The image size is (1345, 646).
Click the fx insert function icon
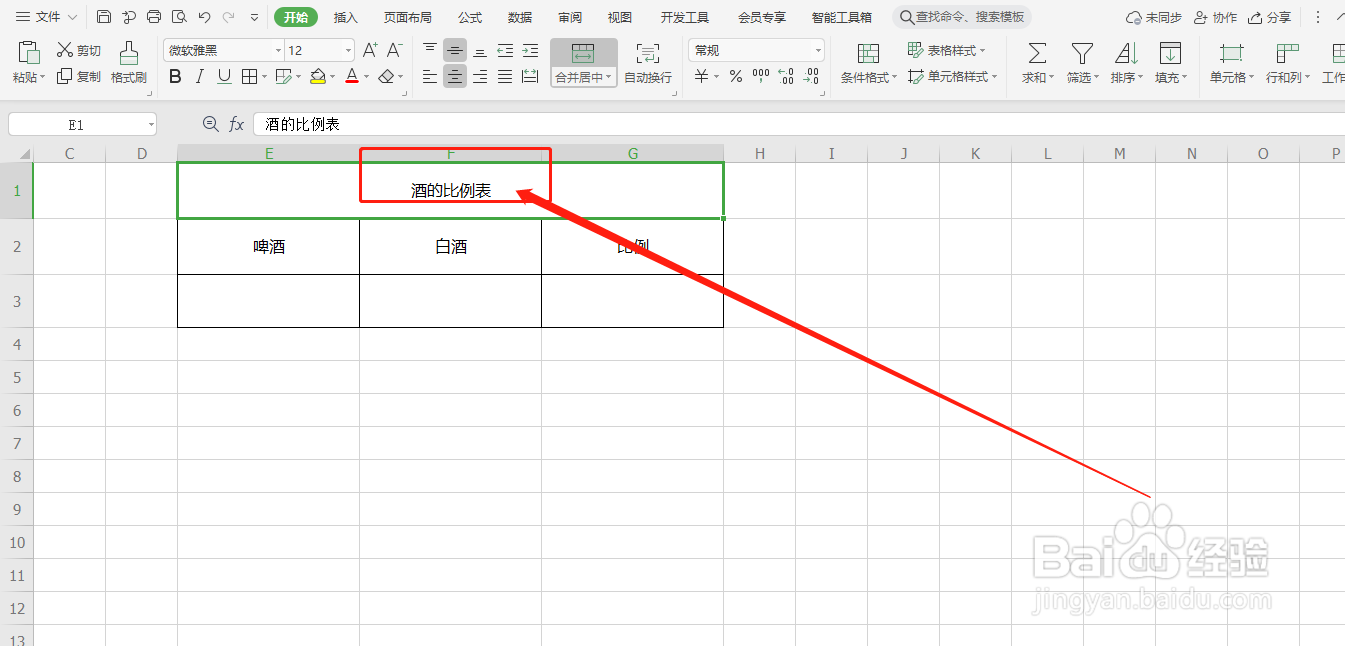[237, 124]
